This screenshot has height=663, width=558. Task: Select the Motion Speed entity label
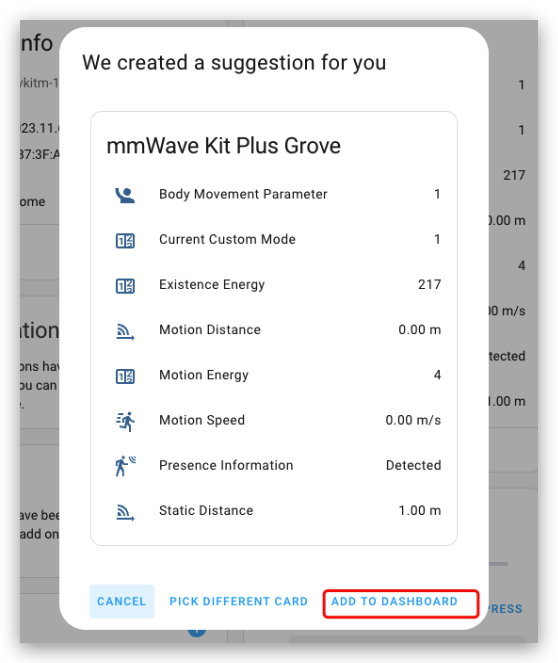click(202, 420)
